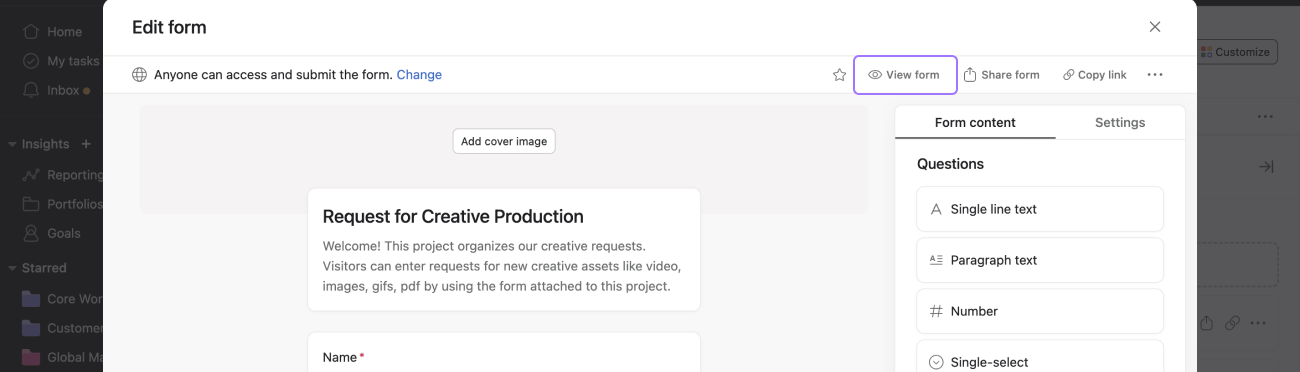
Task: Click Add cover image button
Action: 504,141
